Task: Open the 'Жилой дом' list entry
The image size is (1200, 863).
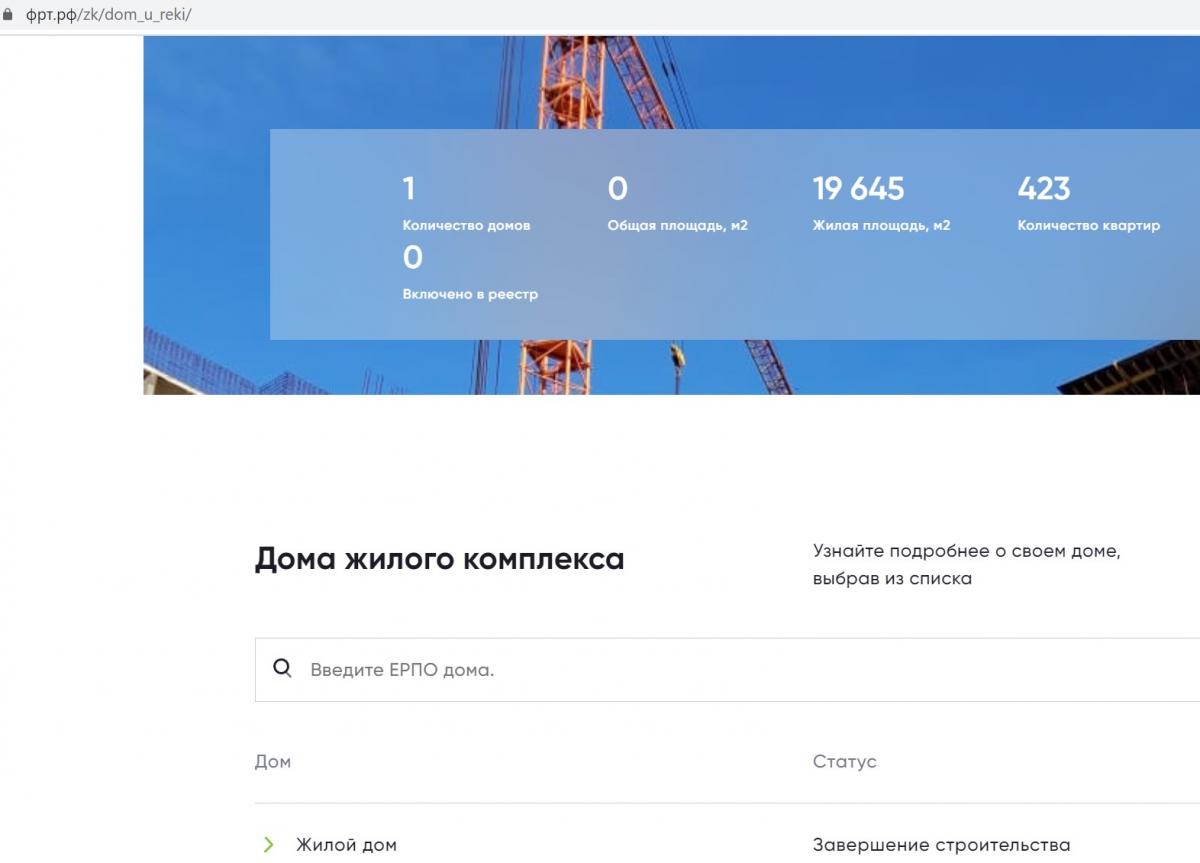Action: (x=346, y=845)
